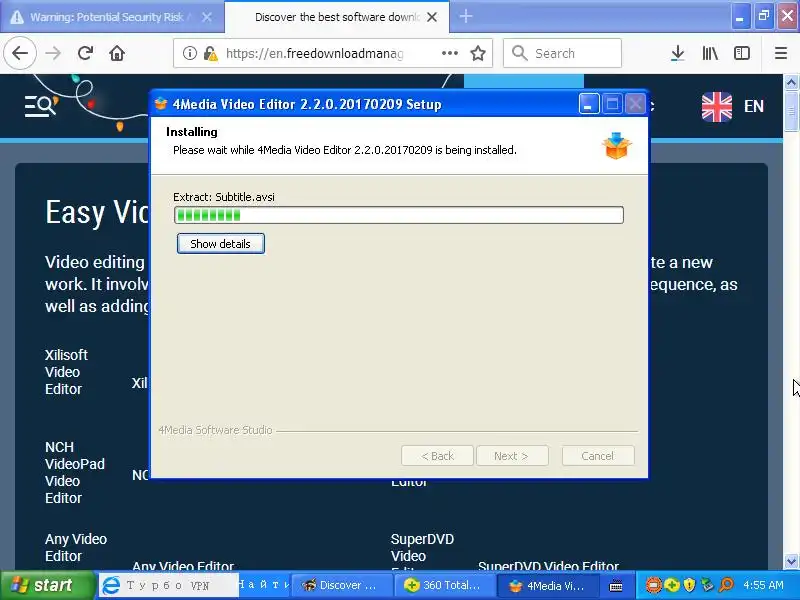Click the EN language selector
This screenshot has height=600, width=800.
point(754,106)
